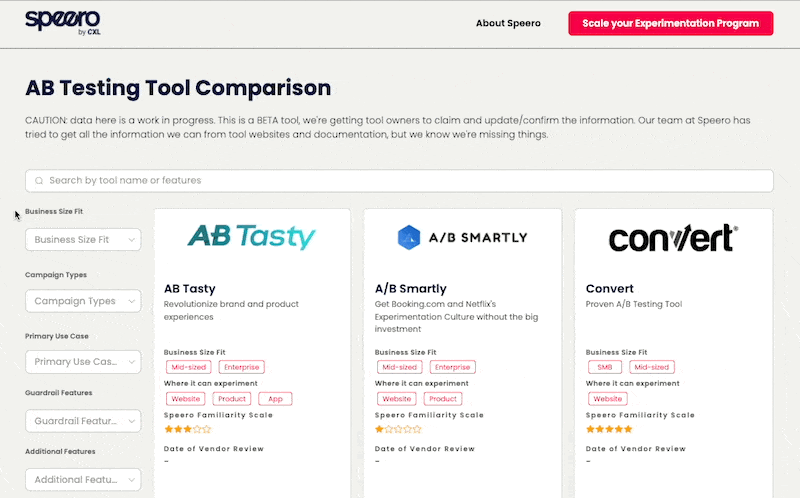Click Website tag on A/B Smartly card
Screen dimensions: 800x498
397,399
